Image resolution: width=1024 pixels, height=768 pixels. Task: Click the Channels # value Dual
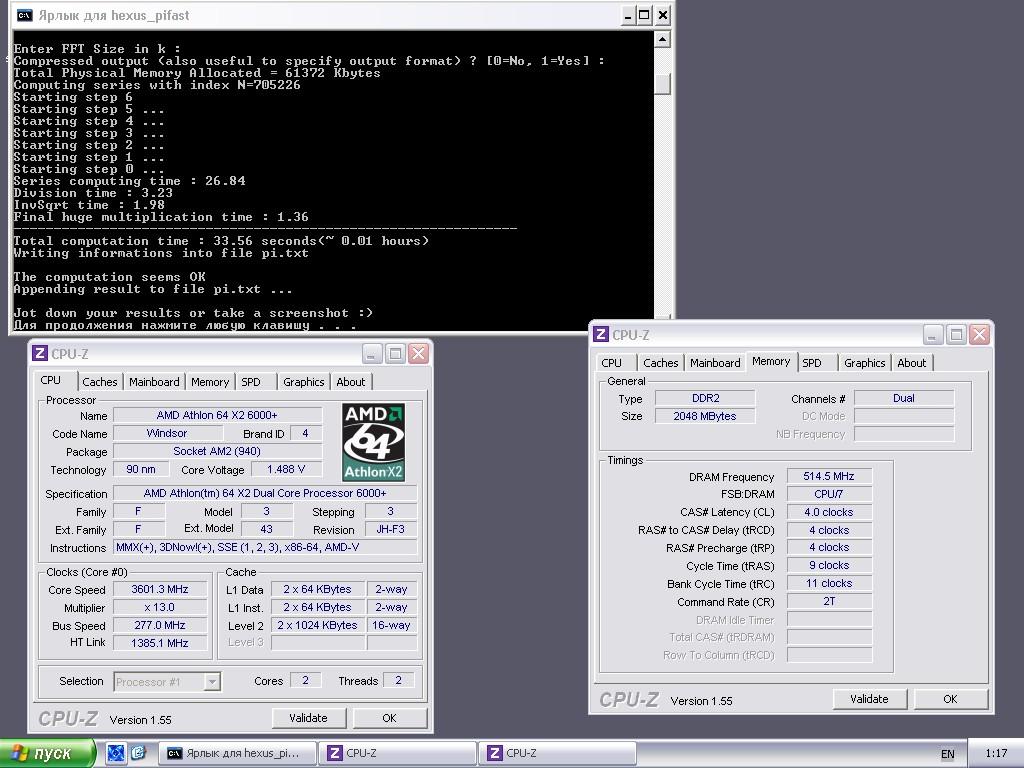[x=904, y=398]
